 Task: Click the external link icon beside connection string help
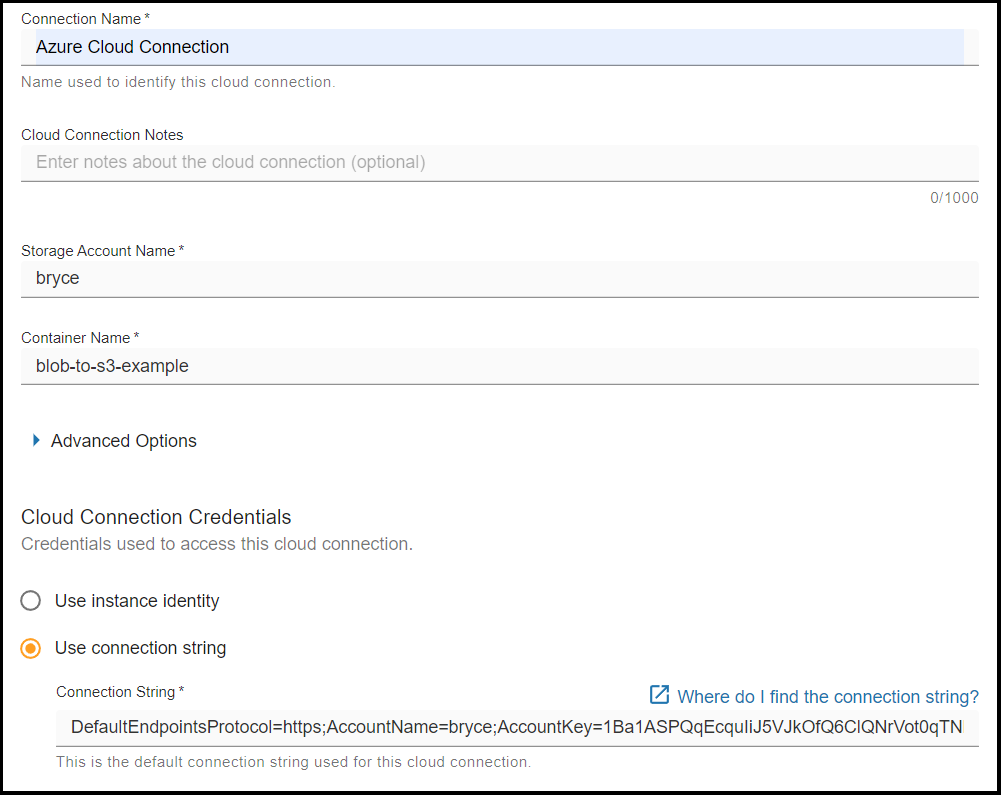[659, 695]
